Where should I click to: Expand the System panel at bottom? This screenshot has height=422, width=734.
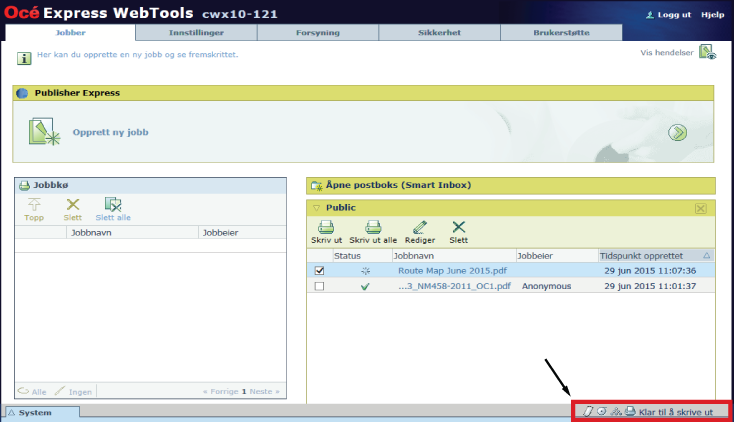42,413
